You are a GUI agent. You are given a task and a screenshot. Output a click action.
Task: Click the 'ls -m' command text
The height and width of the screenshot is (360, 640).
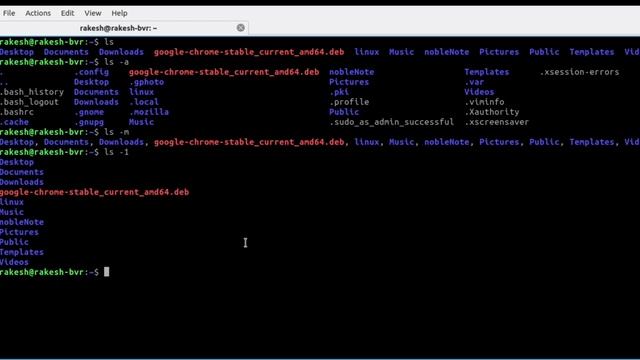click(116, 132)
